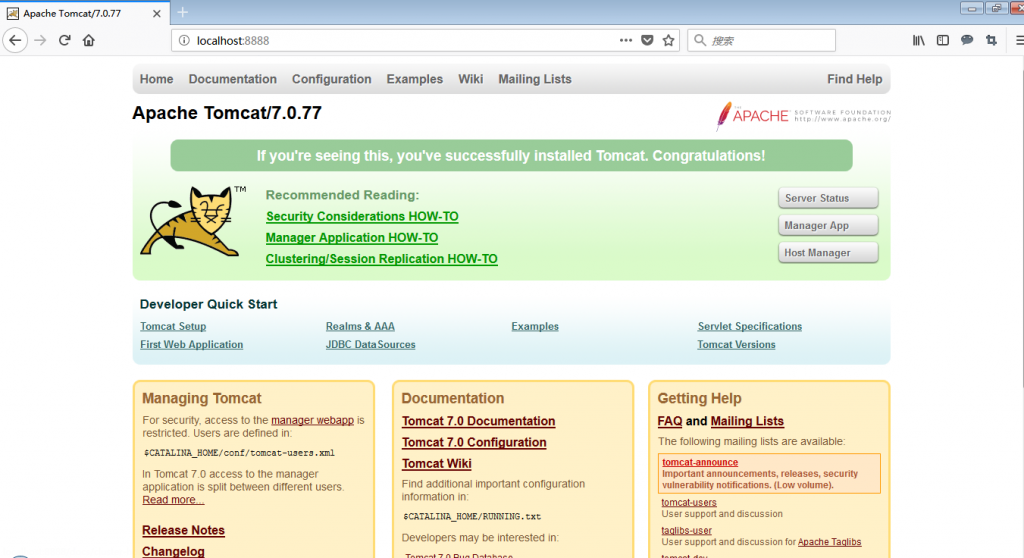Go back using the browser back arrow

click(x=15, y=41)
